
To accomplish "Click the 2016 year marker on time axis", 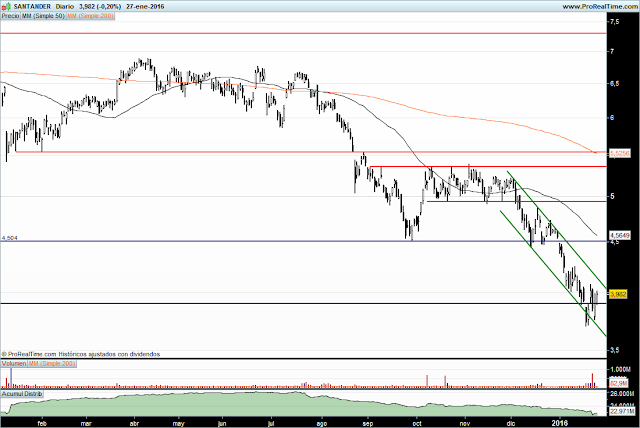I will coord(559,423).
